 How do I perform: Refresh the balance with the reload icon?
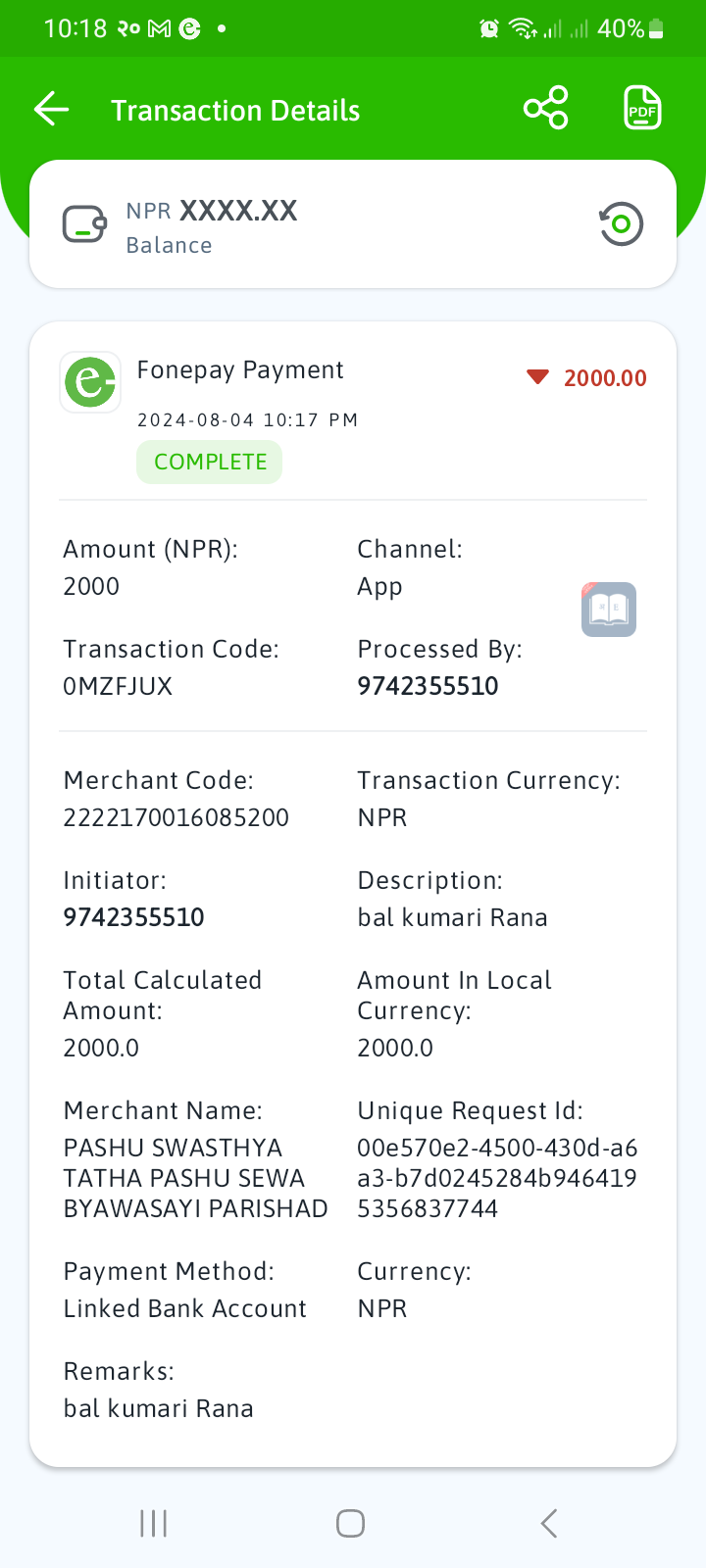tap(621, 224)
